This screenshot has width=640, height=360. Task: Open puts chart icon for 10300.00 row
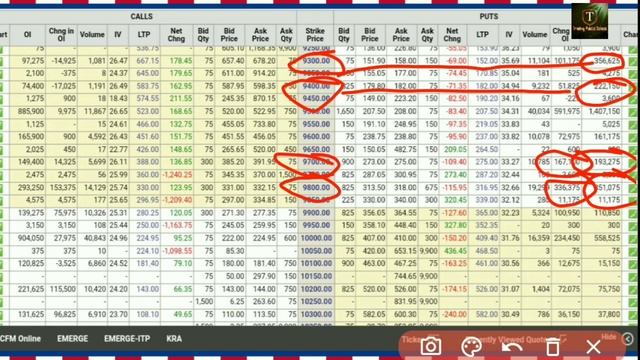(x=633, y=314)
